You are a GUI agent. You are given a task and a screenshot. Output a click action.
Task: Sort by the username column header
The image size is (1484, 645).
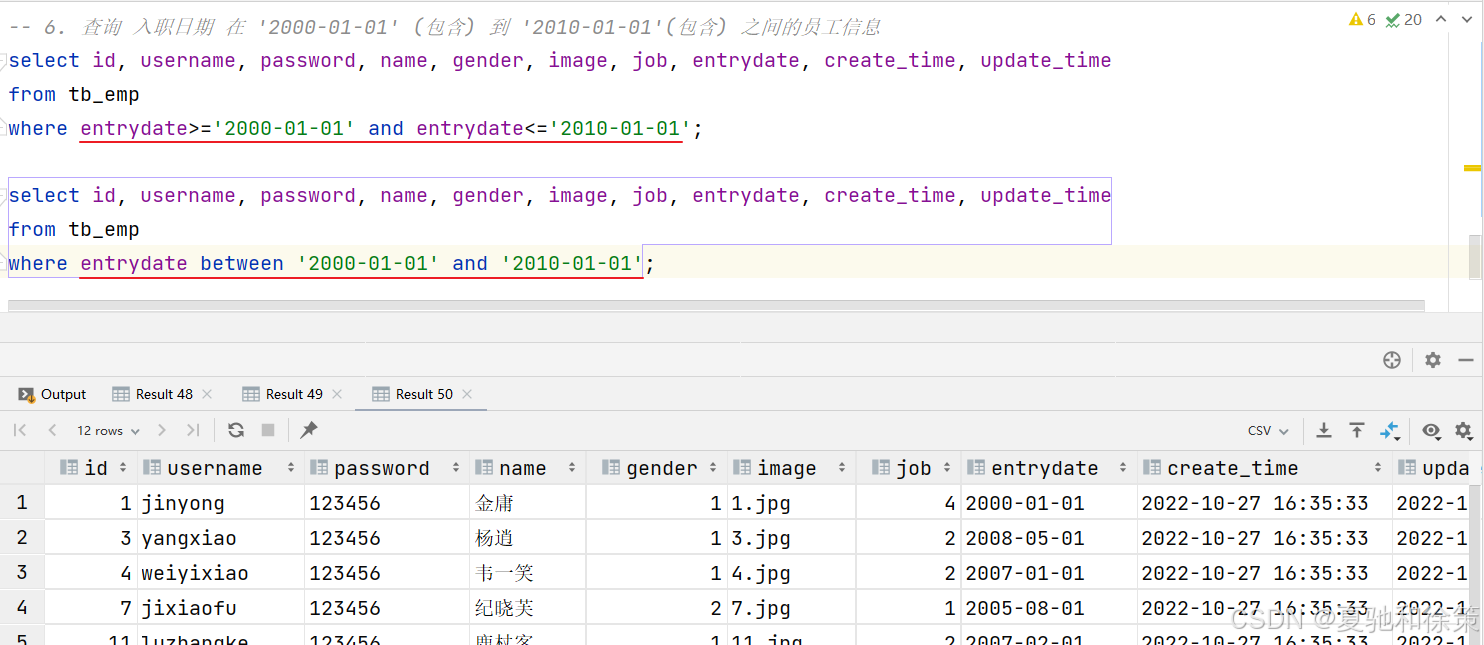coord(221,468)
